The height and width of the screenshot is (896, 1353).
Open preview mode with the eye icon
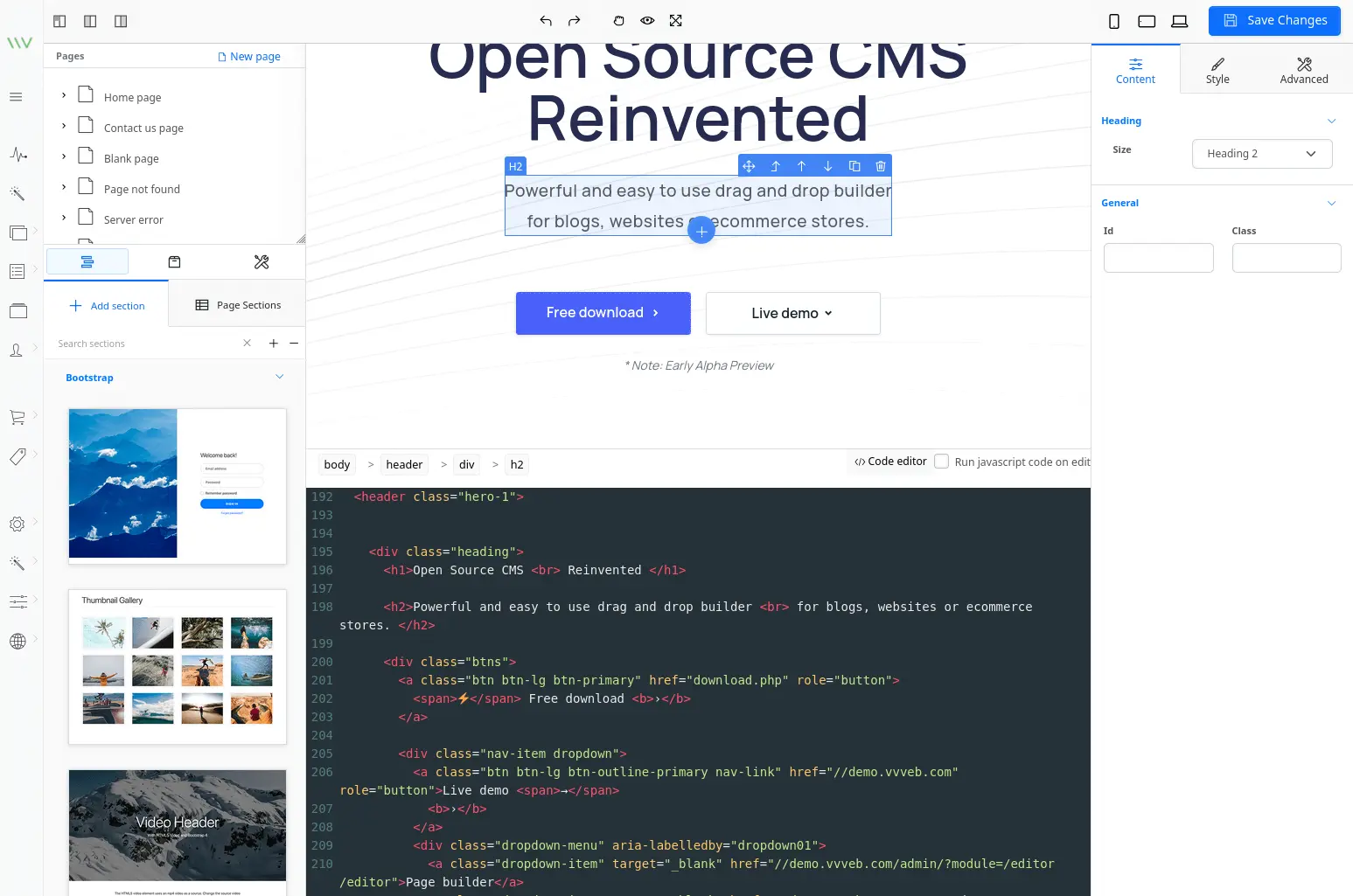click(647, 20)
